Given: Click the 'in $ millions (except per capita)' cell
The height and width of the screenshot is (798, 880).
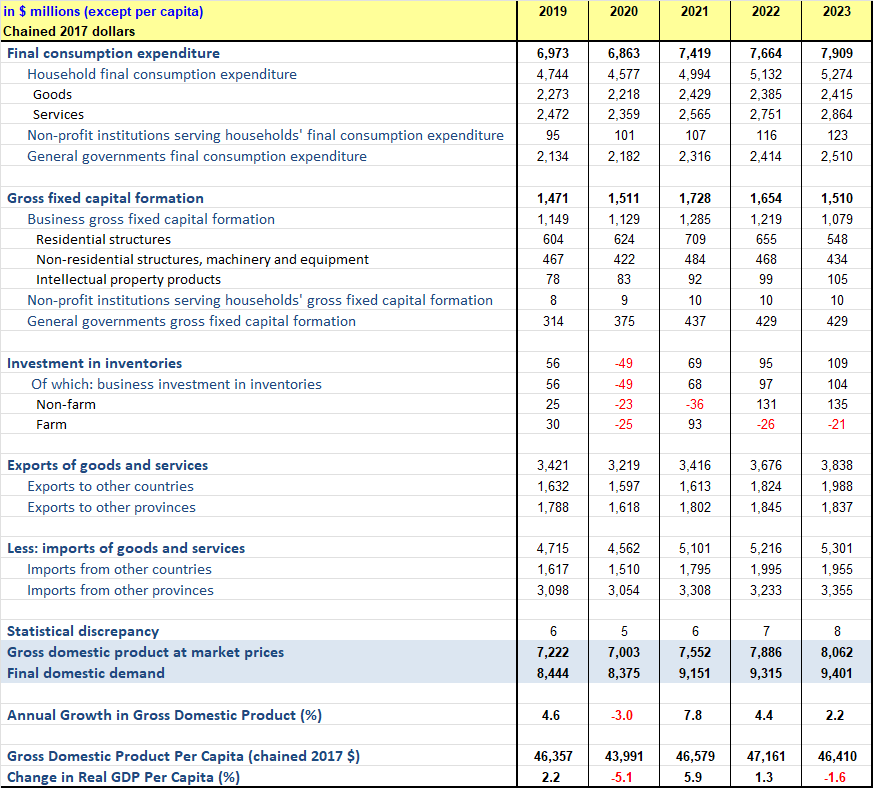Looking at the screenshot, I should 104,12.
